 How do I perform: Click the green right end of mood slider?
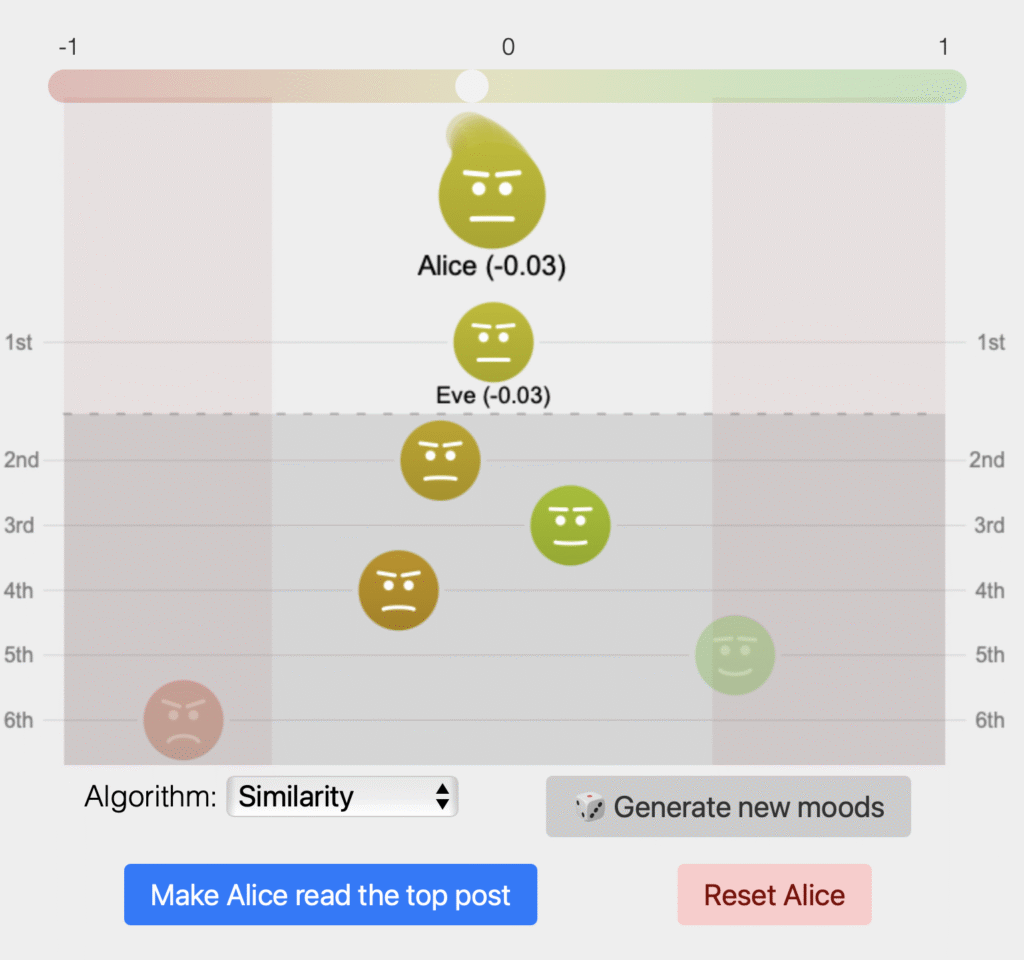click(950, 86)
